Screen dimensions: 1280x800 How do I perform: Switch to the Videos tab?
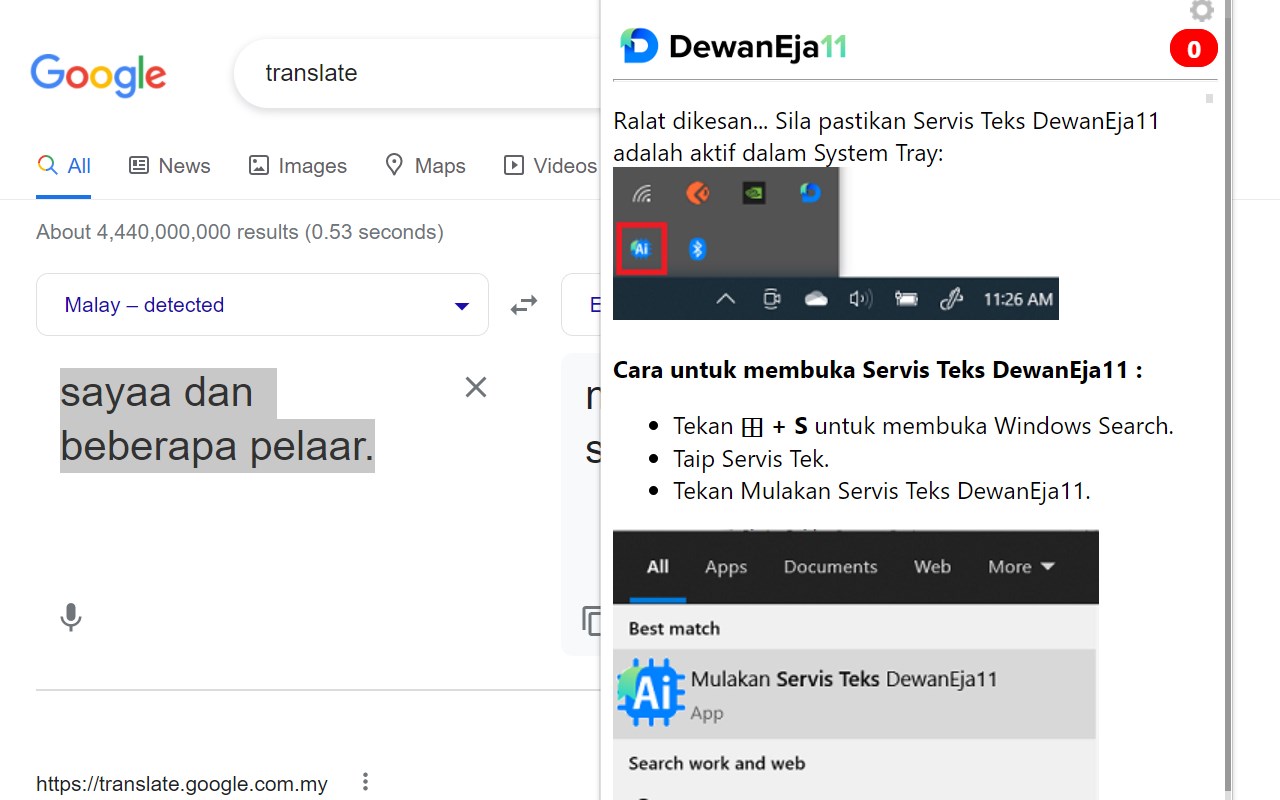click(x=551, y=166)
